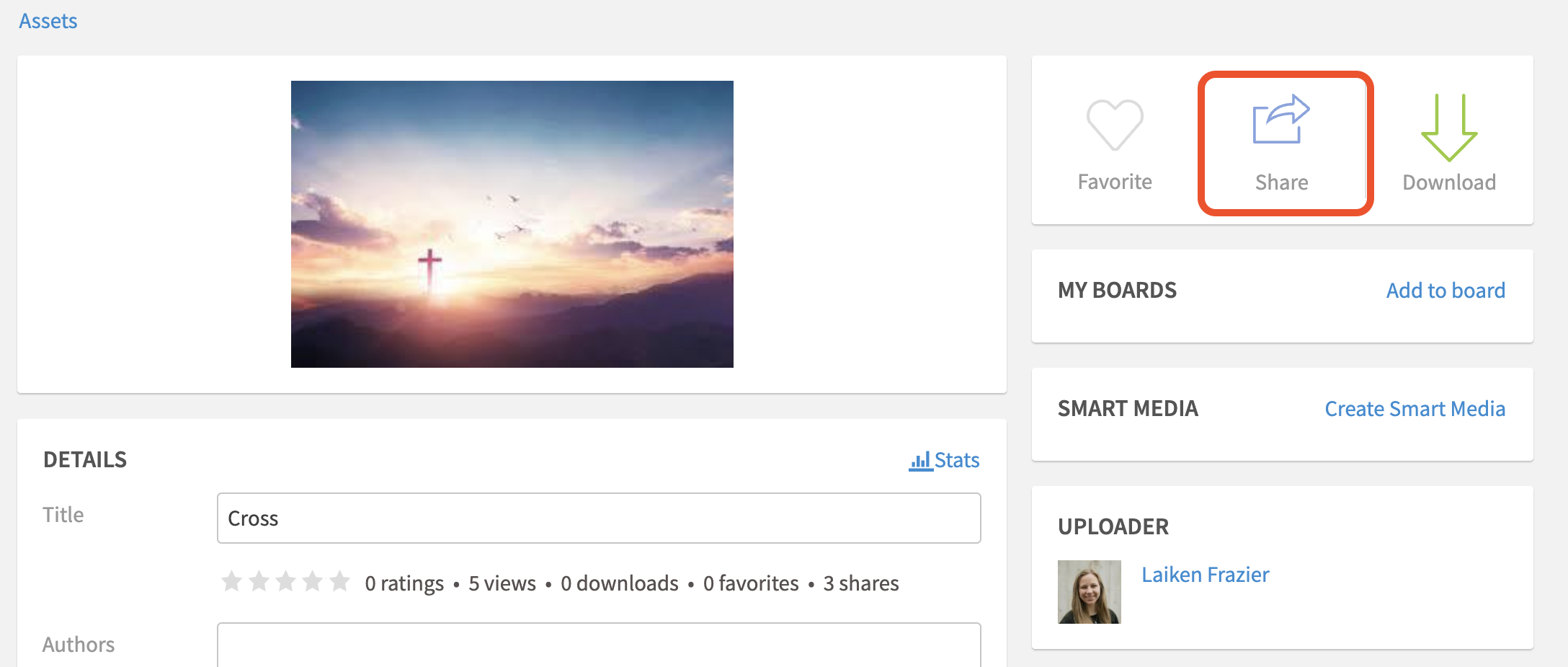Click the UPLOADER heading
This screenshot has height=667, width=1568.
tap(1113, 527)
